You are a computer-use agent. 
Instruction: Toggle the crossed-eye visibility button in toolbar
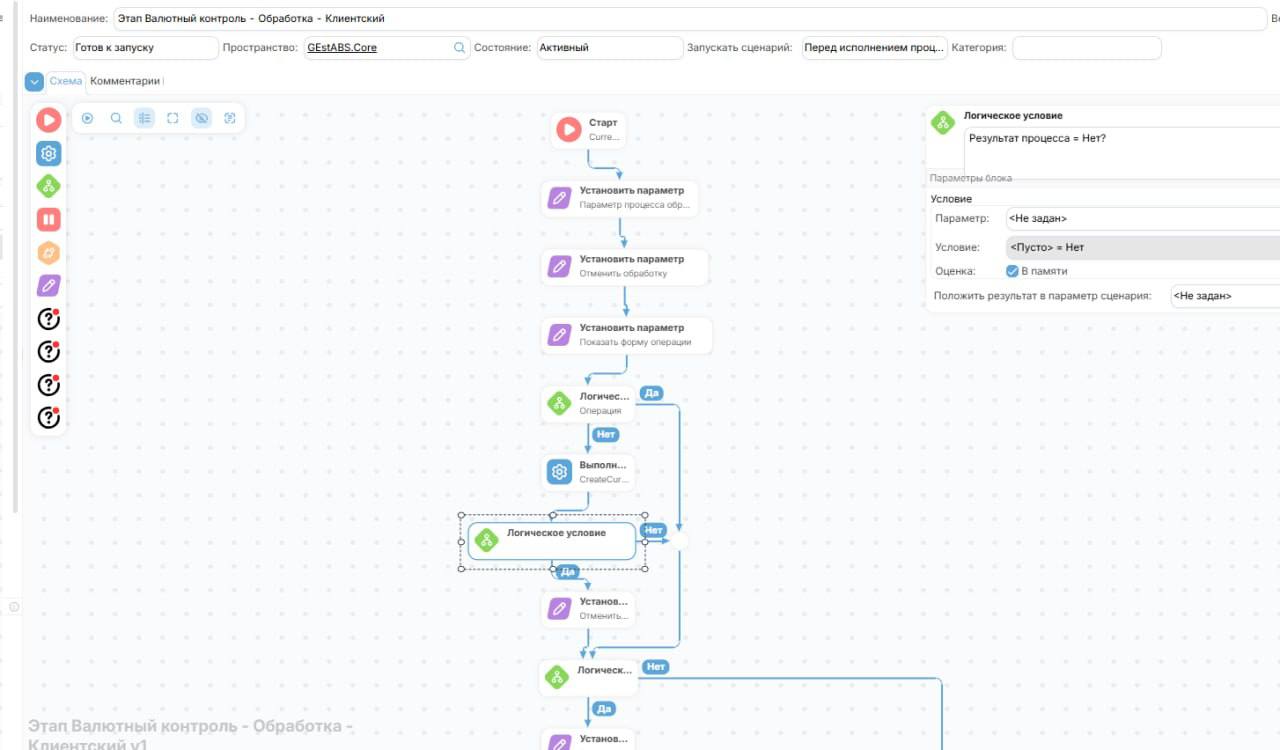point(201,118)
